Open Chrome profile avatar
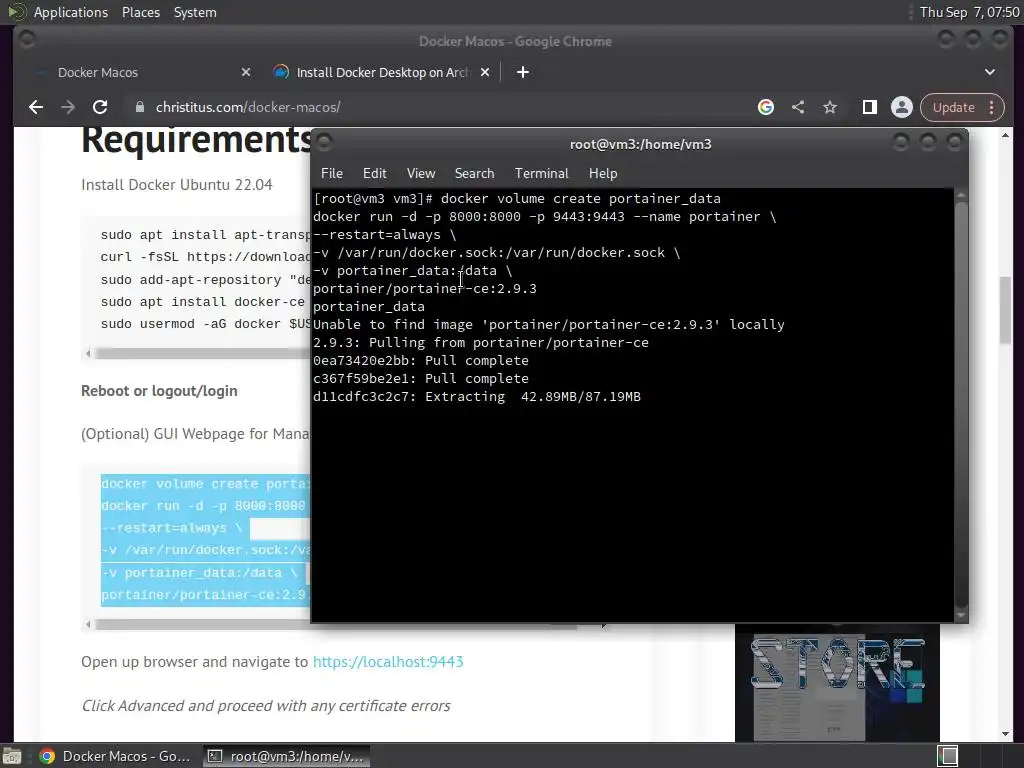The width and height of the screenshot is (1024, 768). coord(902,107)
